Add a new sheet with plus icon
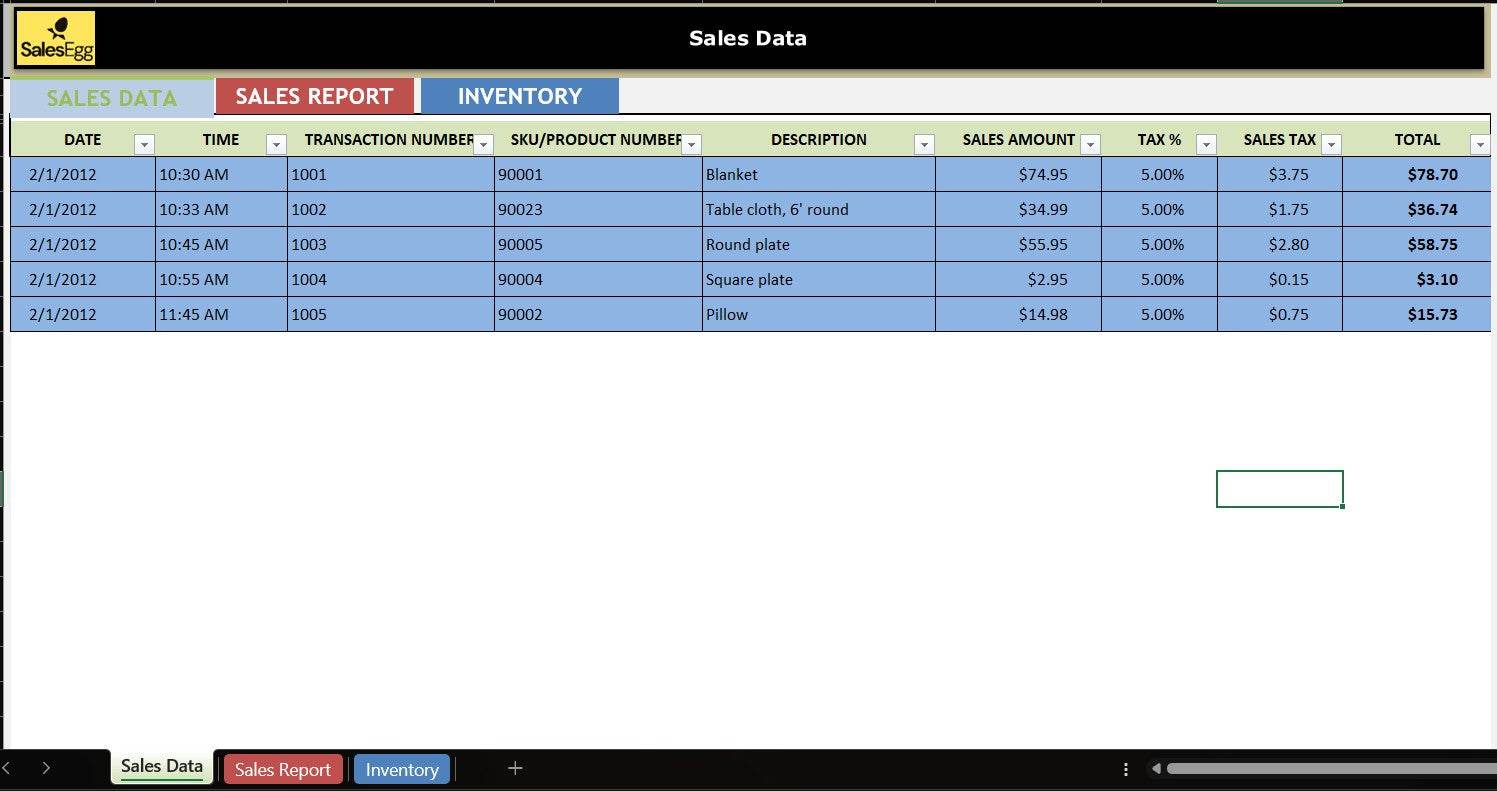Viewport: 1497px width, 791px height. pos(515,768)
